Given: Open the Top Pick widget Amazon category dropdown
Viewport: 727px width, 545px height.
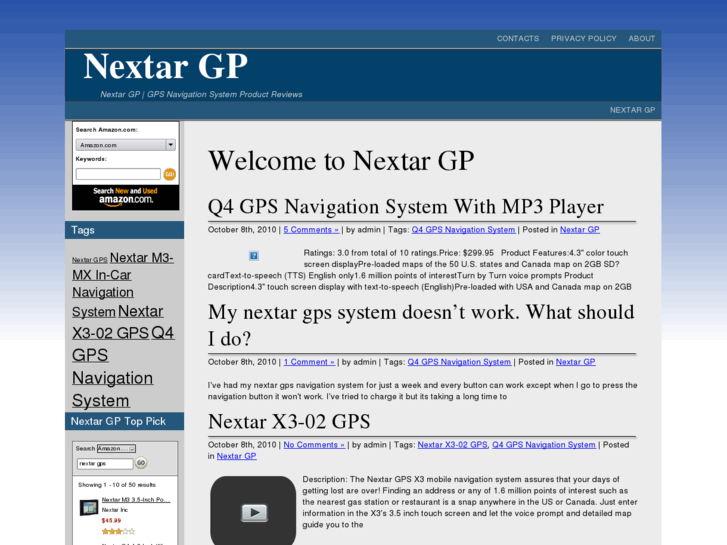Looking at the screenshot, I should [x=116, y=449].
